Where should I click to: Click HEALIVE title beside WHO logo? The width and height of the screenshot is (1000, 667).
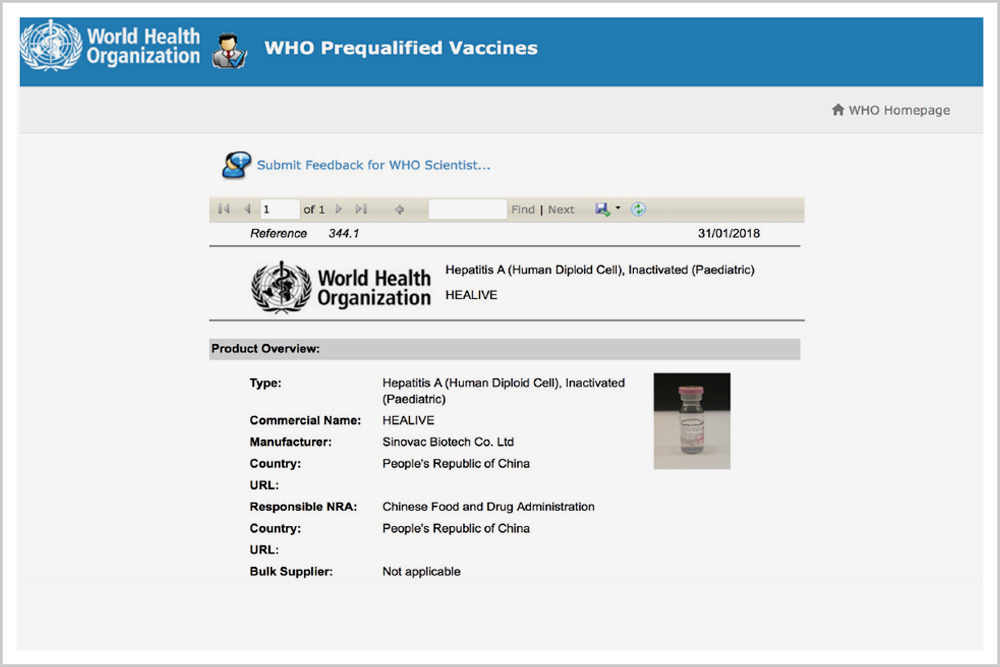click(471, 295)
